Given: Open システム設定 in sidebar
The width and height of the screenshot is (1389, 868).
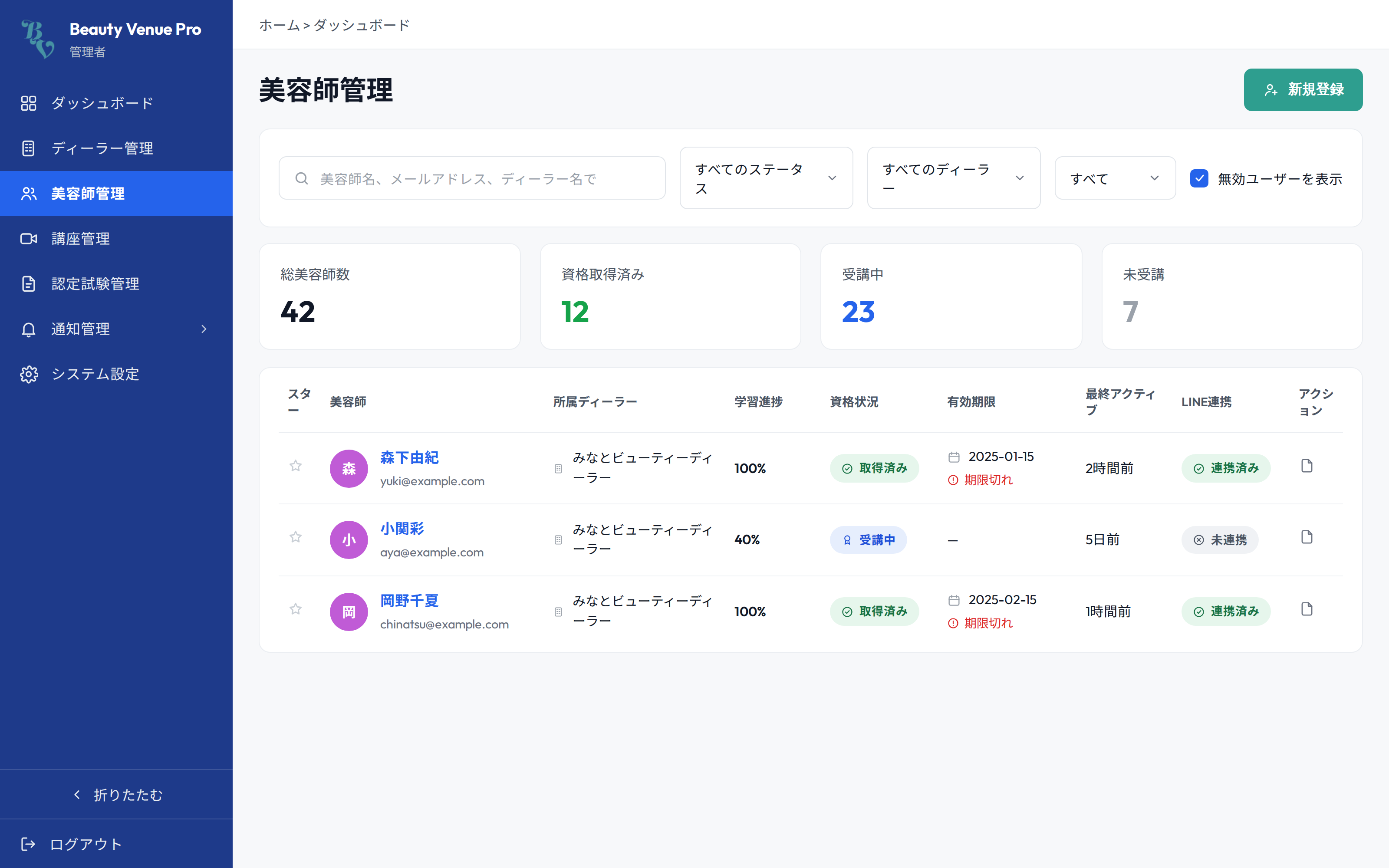Looking at the screenshot, I should tap(116, 374).
